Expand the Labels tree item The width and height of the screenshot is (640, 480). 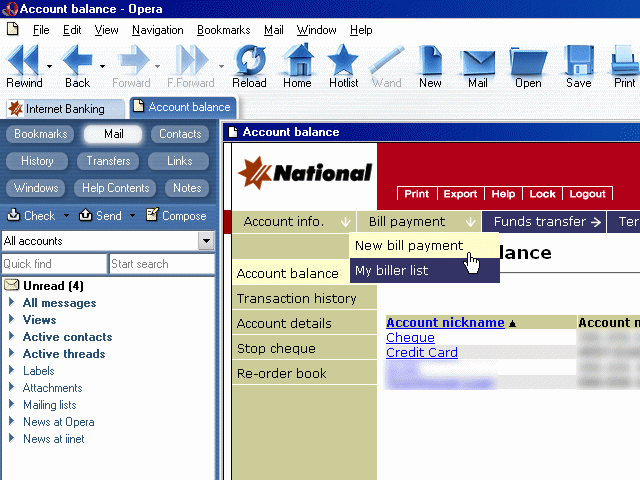point(12,370)
